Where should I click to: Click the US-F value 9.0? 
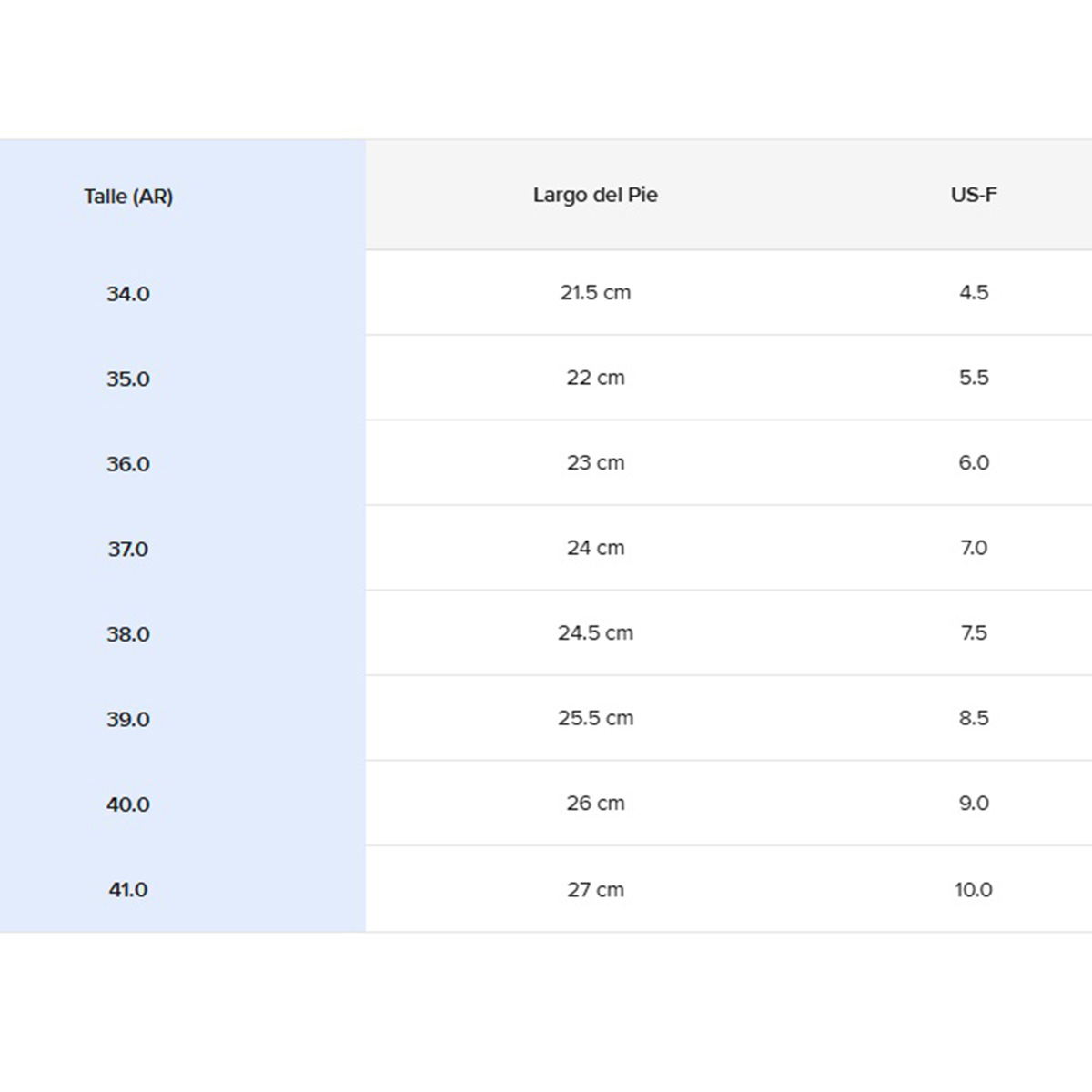974,803
